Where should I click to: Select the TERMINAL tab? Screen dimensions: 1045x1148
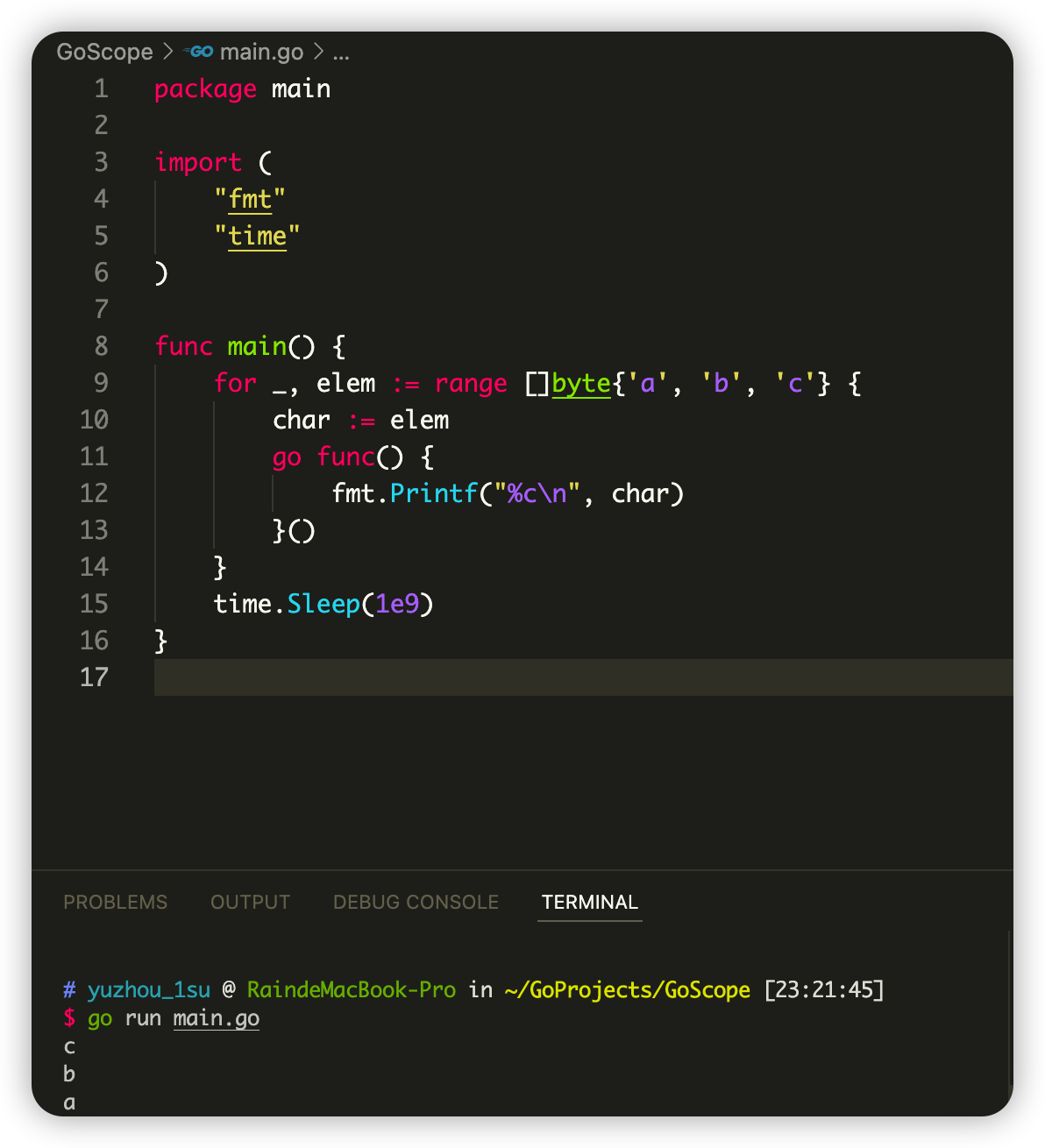(x=590, y=902)
